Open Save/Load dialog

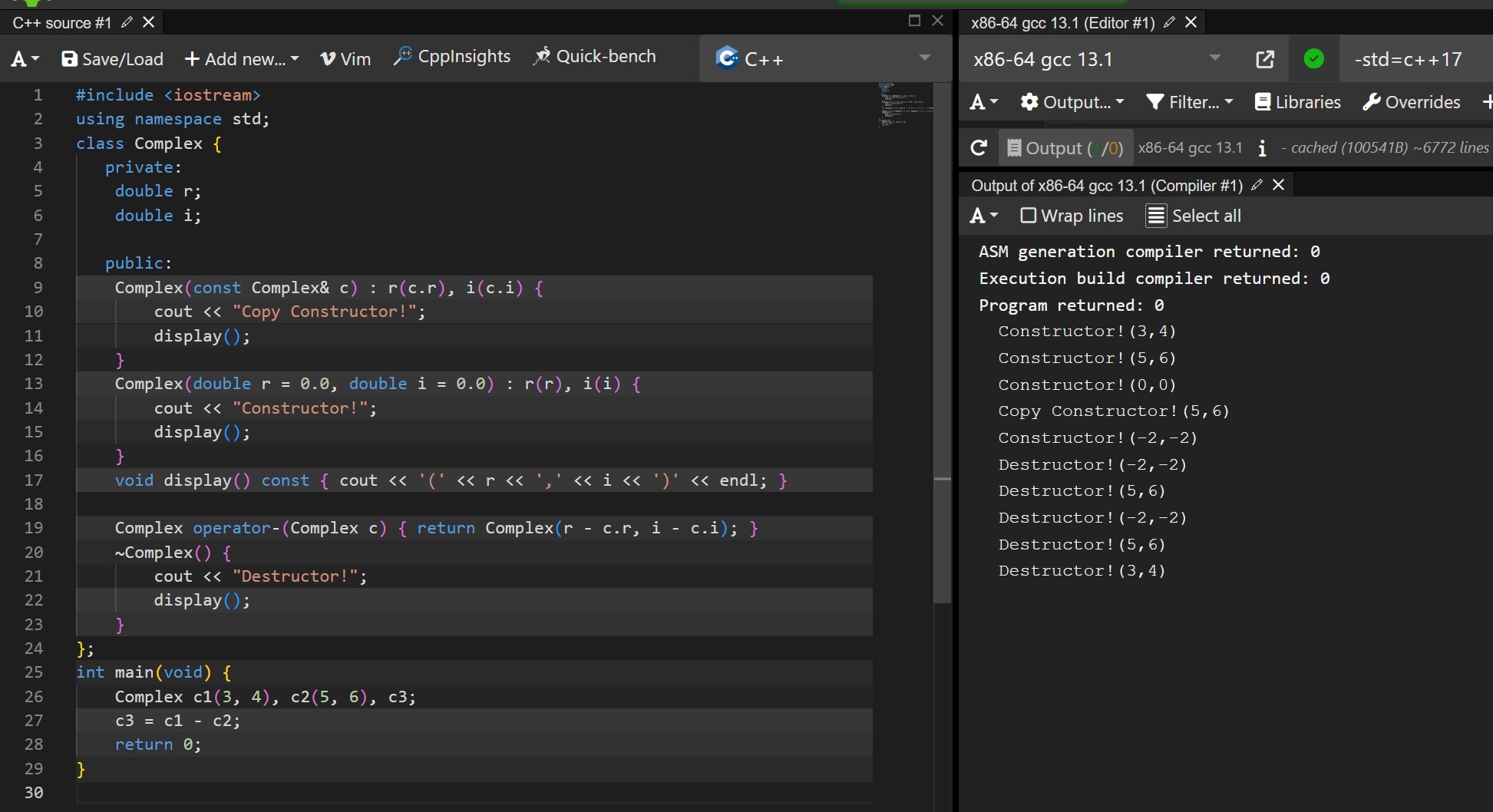pyautogui.click(x=113, y=59)
